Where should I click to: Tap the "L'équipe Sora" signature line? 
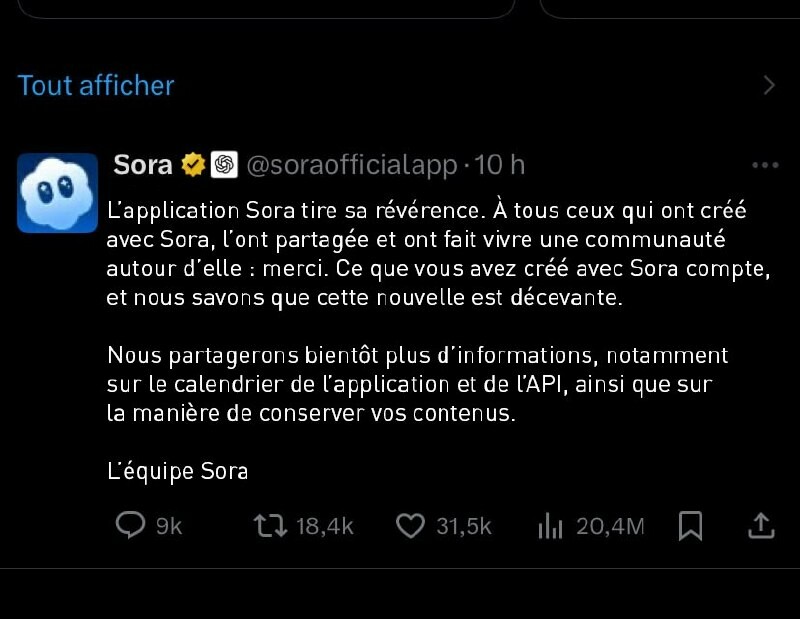[x=177, y=471]
